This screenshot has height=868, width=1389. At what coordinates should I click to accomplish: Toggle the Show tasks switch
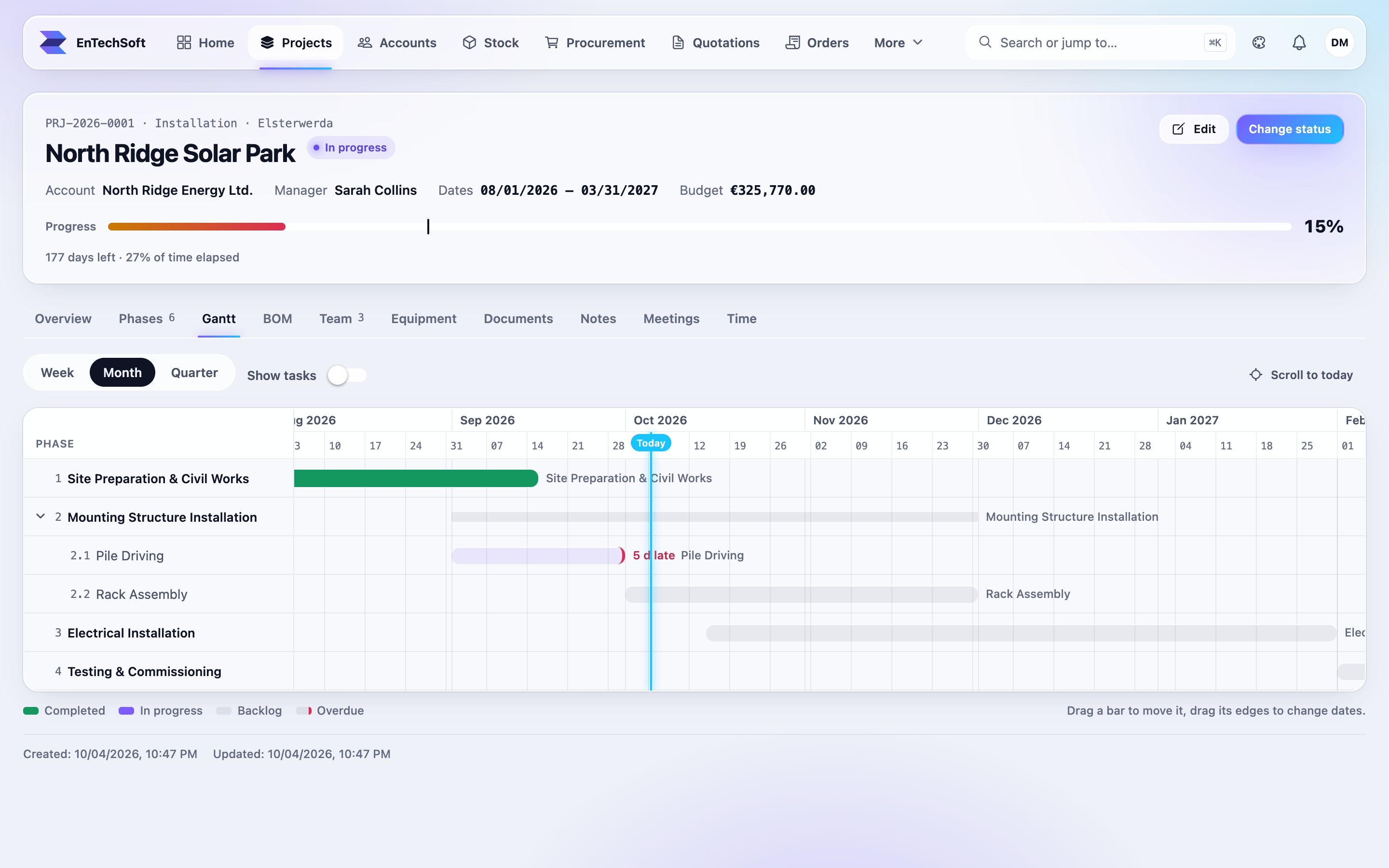[347, 375]
